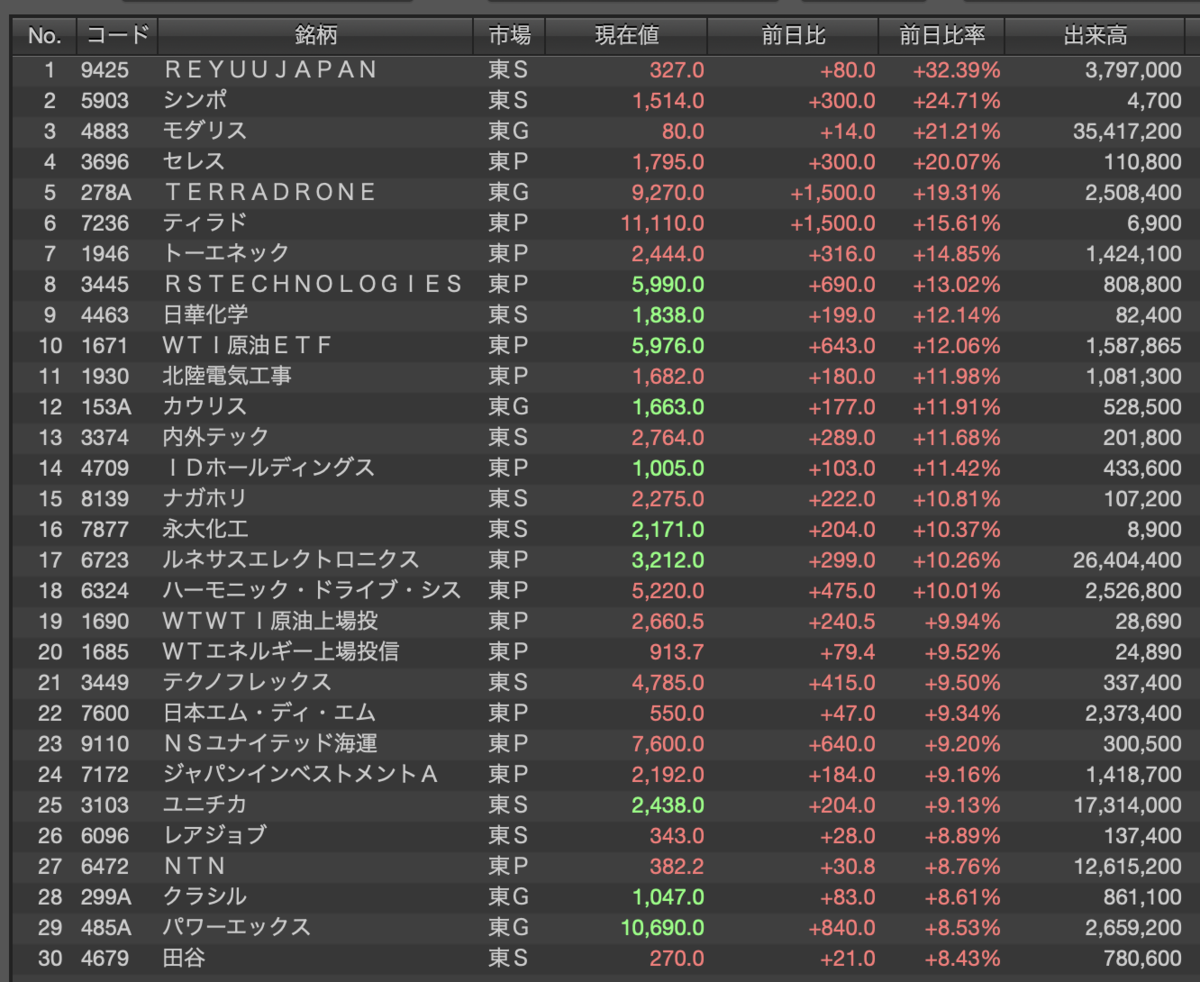Sort by 銘柄 column header
1200x982 pixels.
[x=316, y=36]
